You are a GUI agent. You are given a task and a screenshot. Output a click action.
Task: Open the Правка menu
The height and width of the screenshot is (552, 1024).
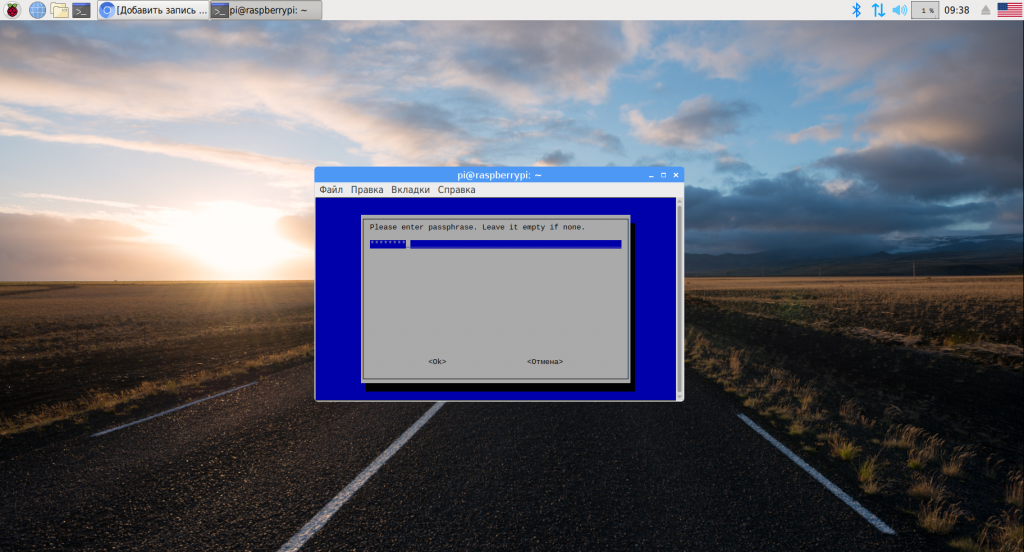[367, 190]
